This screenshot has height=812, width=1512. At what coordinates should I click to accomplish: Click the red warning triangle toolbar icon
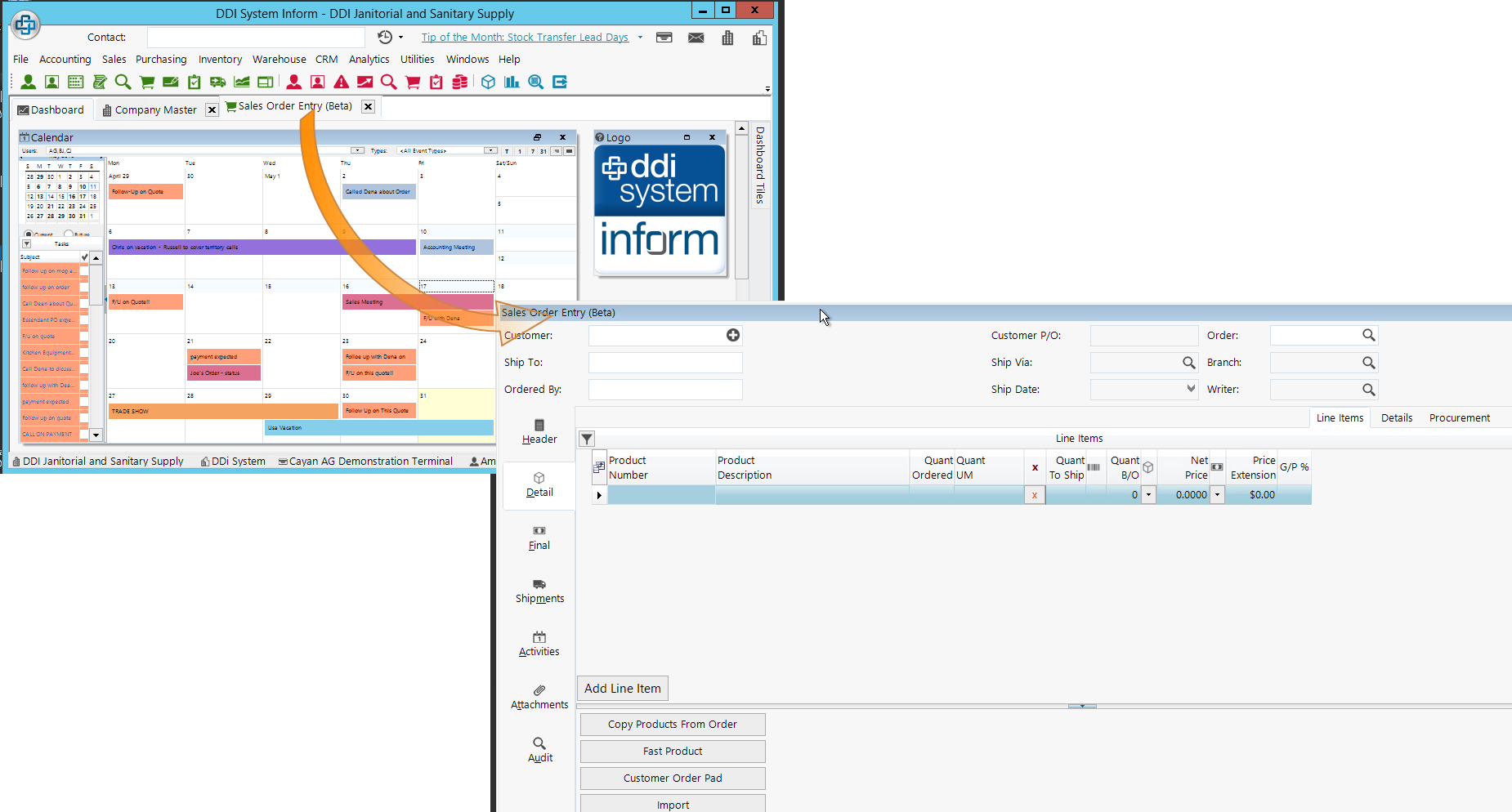tap(342, 82)
